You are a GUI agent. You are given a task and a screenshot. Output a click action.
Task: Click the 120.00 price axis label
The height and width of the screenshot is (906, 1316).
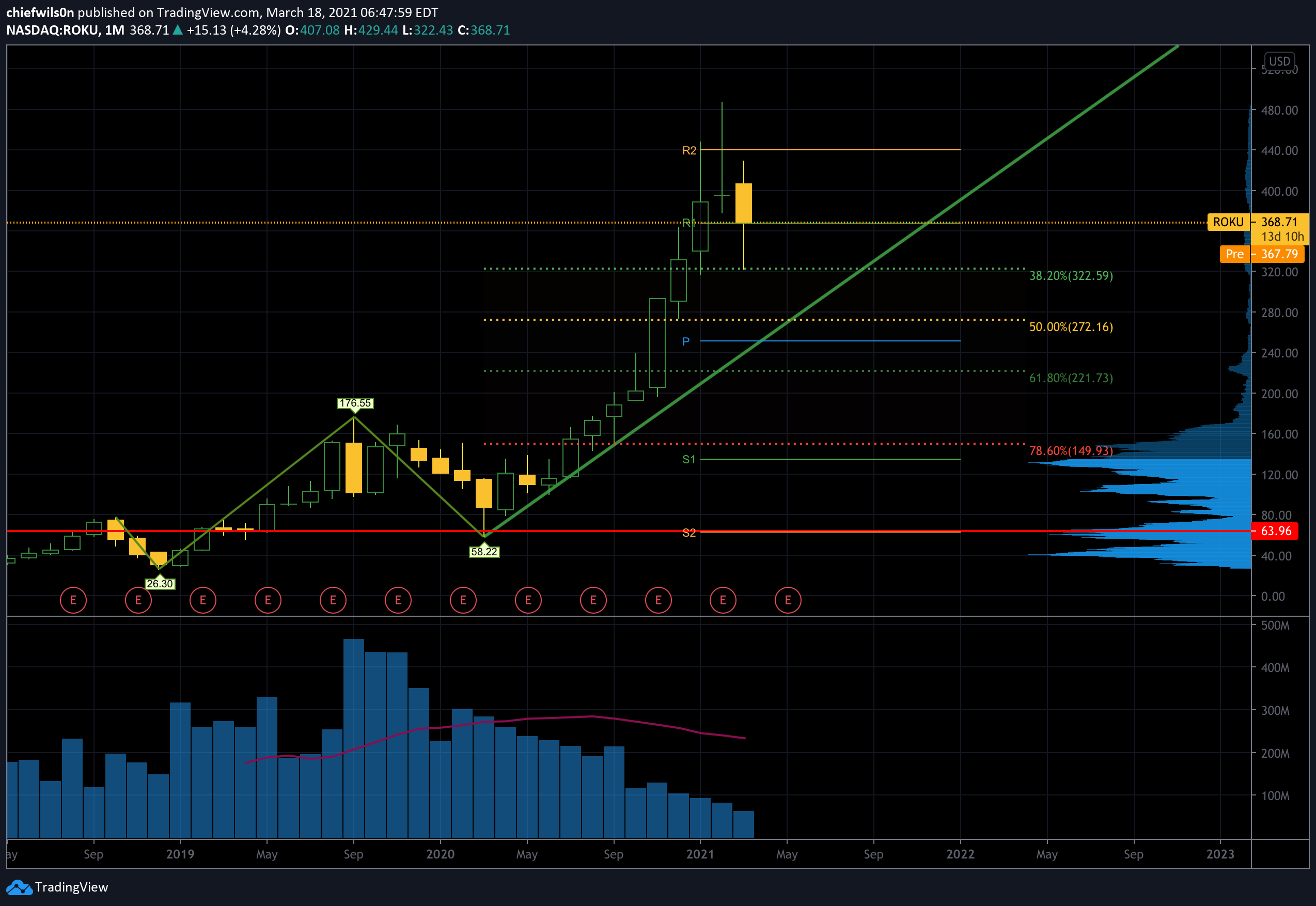coord(1279,475)
